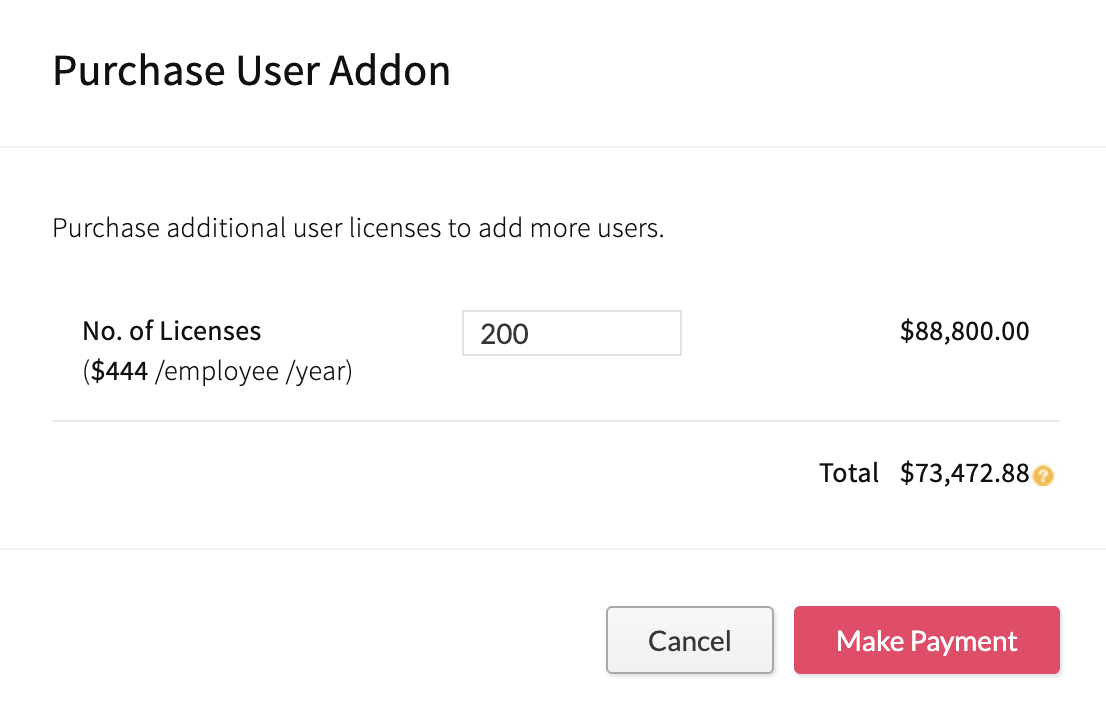Click the Make Payment button
Image resolution: width=1106 pixels, height=724 pixels.
(926, 640)
